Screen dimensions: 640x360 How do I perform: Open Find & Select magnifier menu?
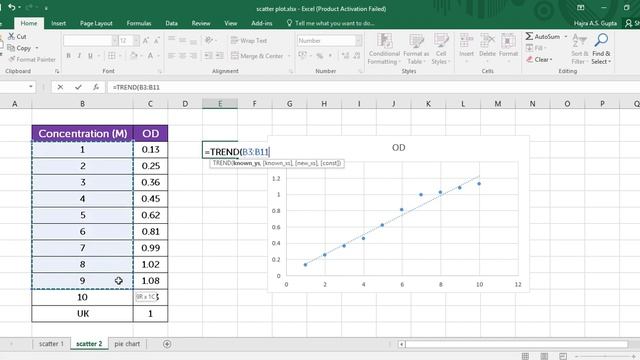tap(601, 49)
